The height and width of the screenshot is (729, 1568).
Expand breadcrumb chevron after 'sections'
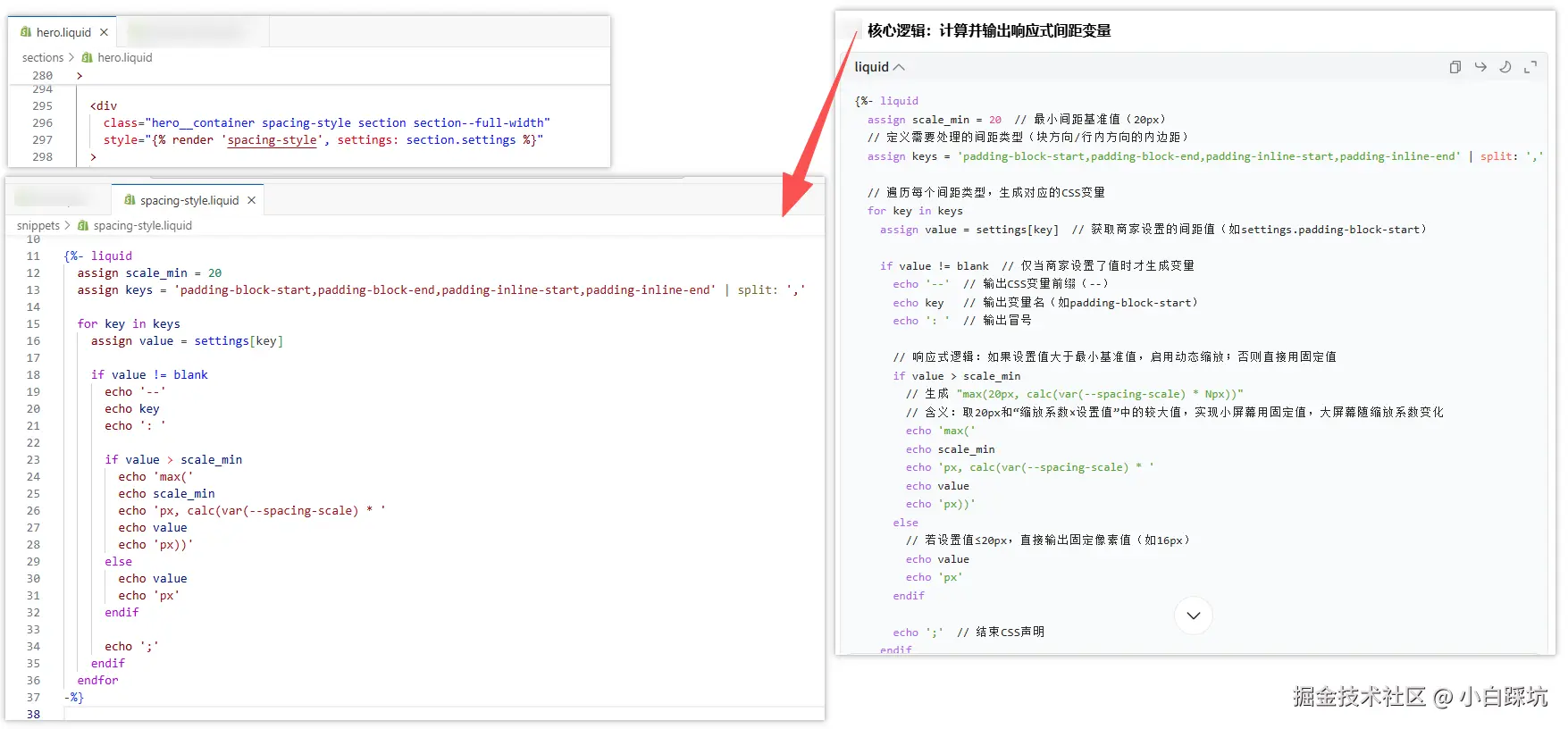pos(71,57)
